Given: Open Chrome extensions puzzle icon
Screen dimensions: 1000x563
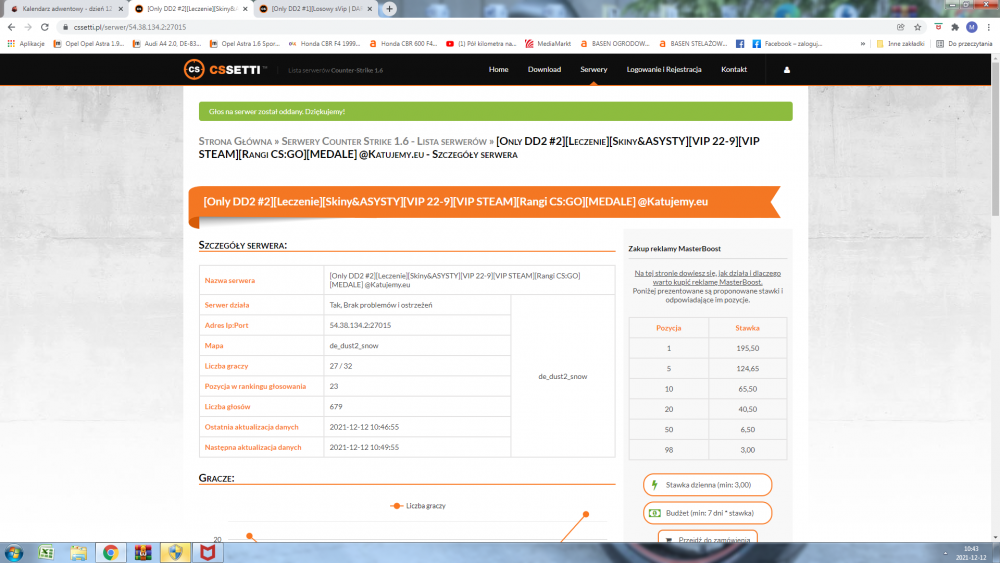Looking at the screenshot, I should [955, 27].
